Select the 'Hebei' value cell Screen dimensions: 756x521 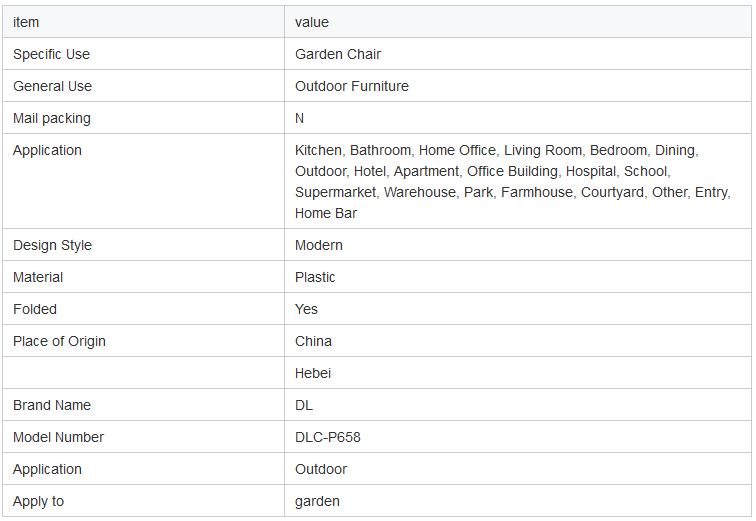[x=518, y=373]
